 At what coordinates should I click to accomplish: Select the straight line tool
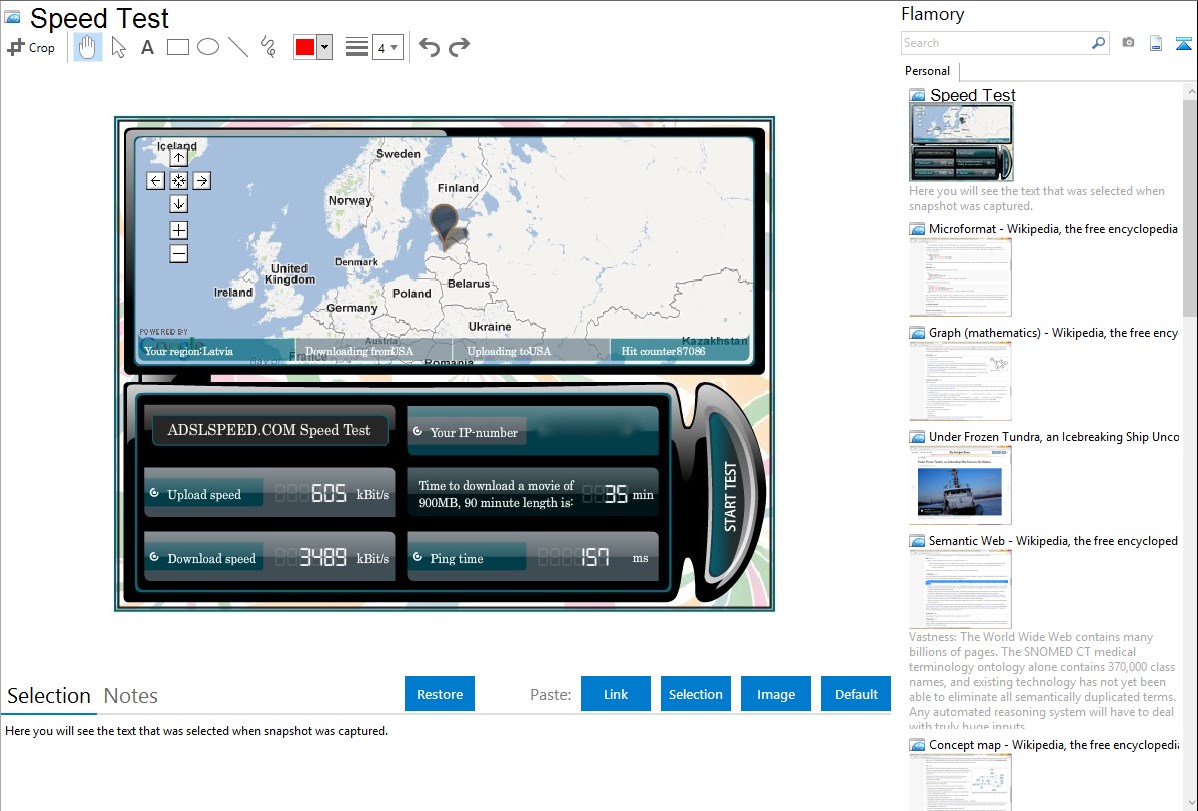pyautogui.click(x=238, y=47)
